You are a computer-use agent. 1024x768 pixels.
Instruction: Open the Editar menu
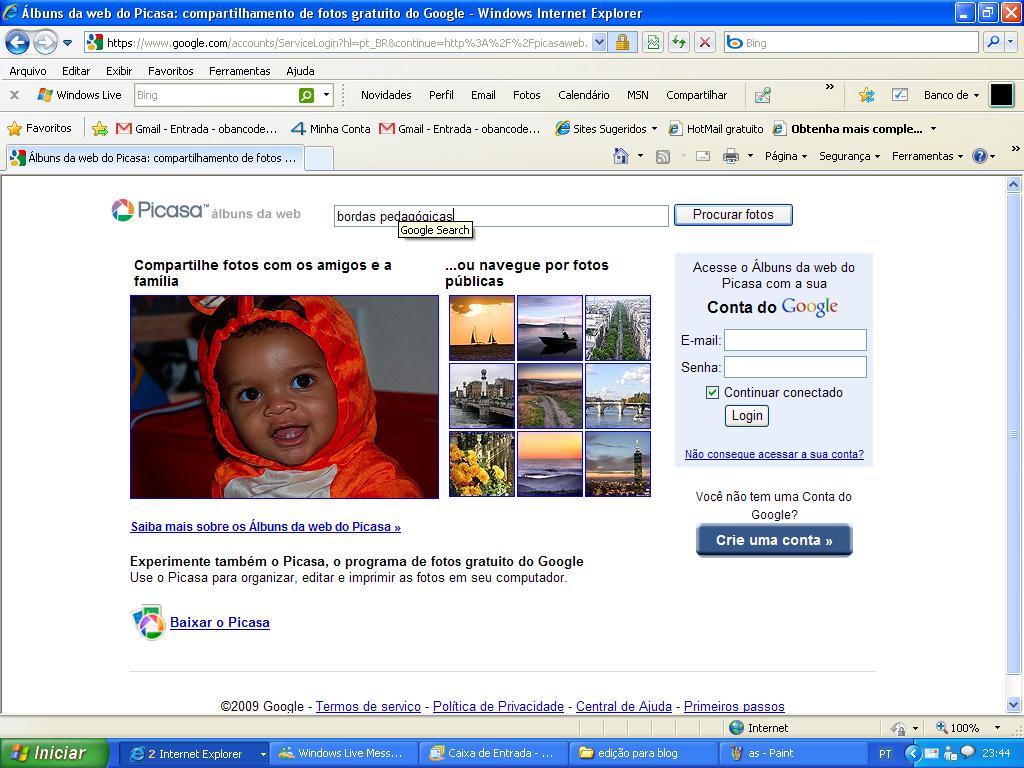[76, 71]
